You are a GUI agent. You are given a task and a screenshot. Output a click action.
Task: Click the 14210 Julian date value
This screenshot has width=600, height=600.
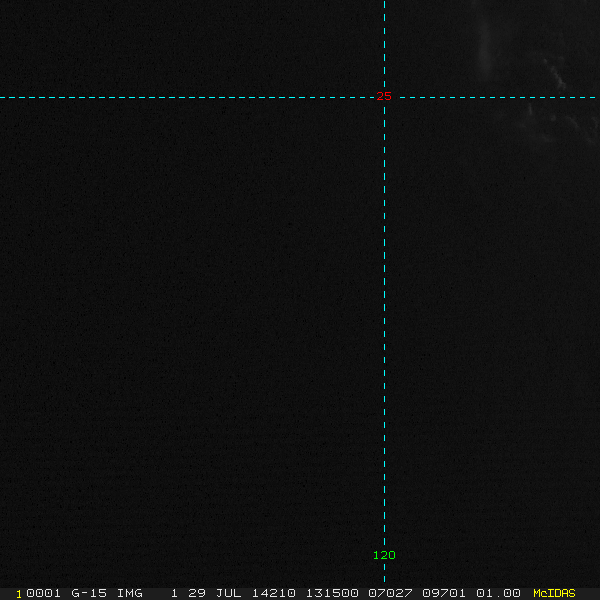click(273, 593)
